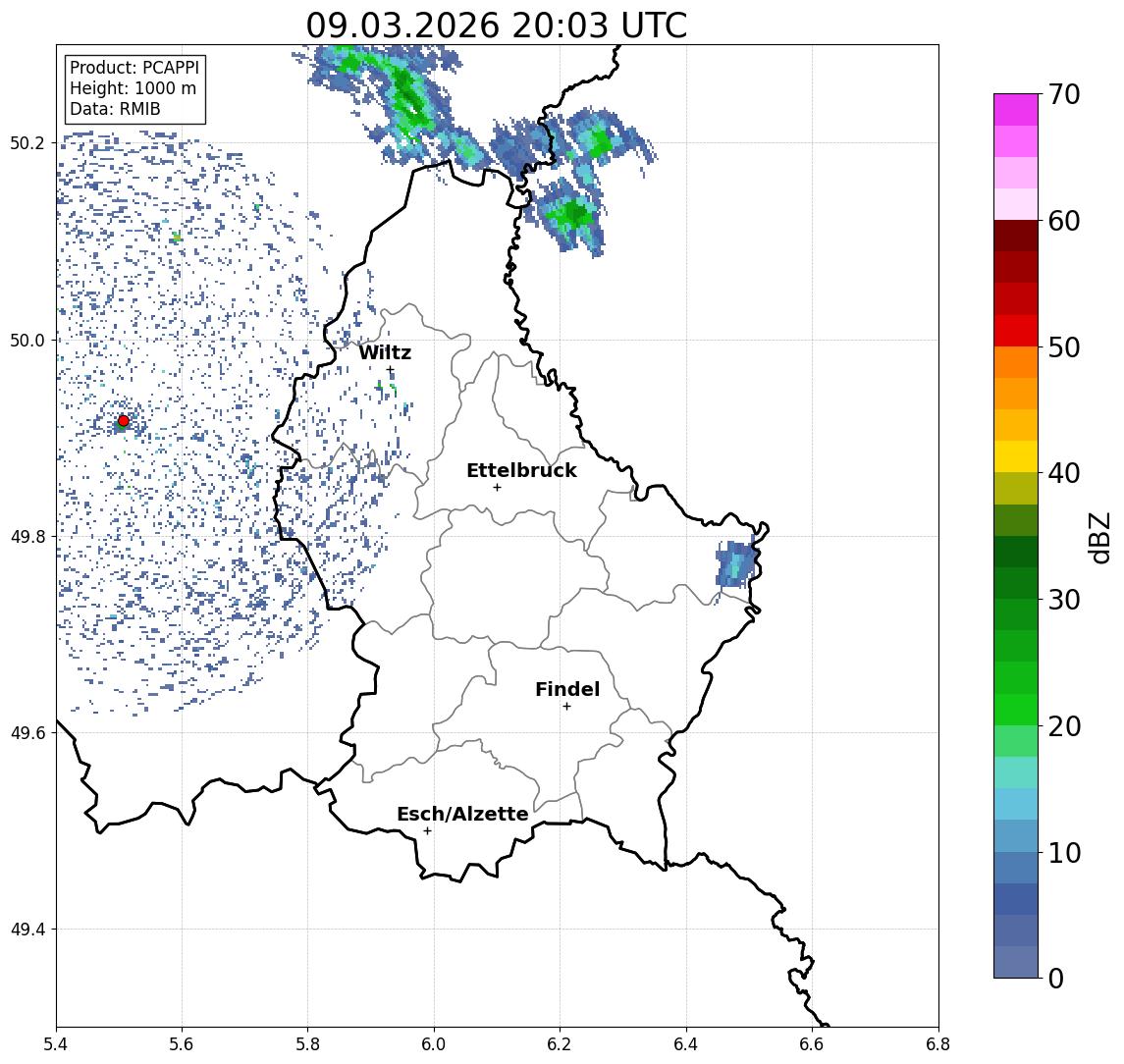Click the 5.8 longitude tick label

[x=307, y=1044]
